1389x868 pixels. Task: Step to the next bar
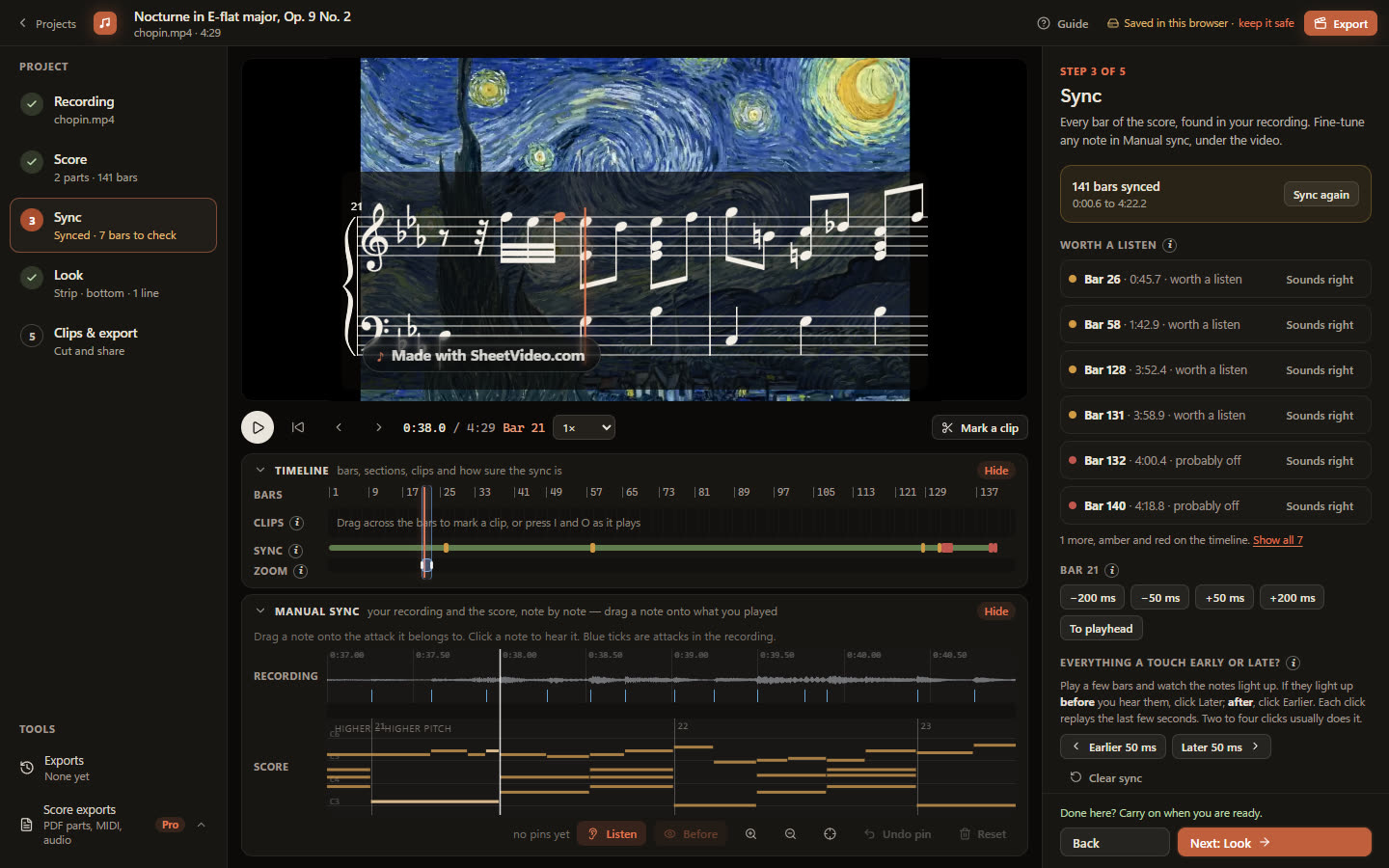(379, 427)
